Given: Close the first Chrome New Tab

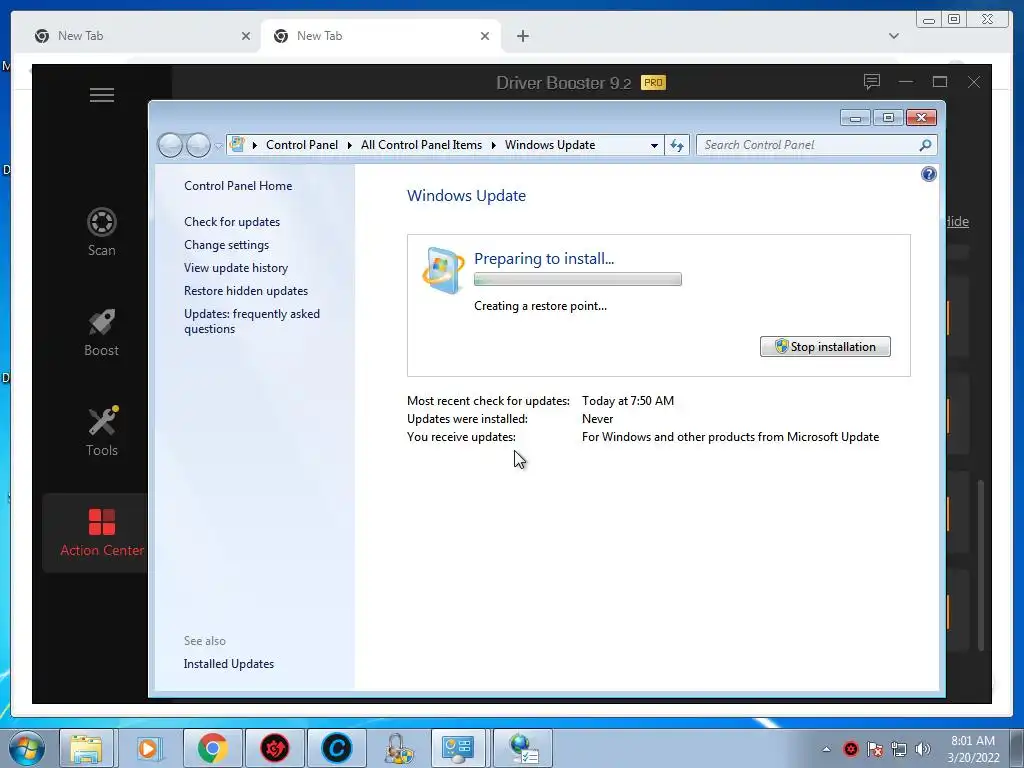Looking at the screenshot, I should [x=246, y=36].
